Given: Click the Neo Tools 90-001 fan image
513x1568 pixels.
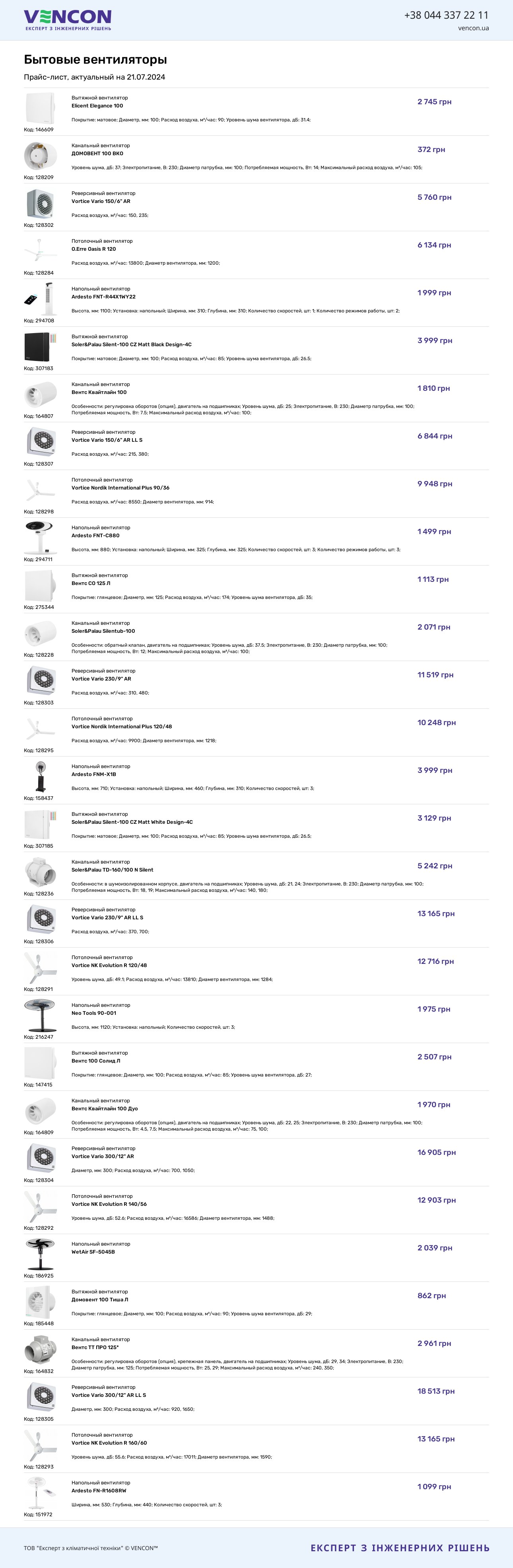Looking at the screenshot, I should click(x=40, y=1015).
